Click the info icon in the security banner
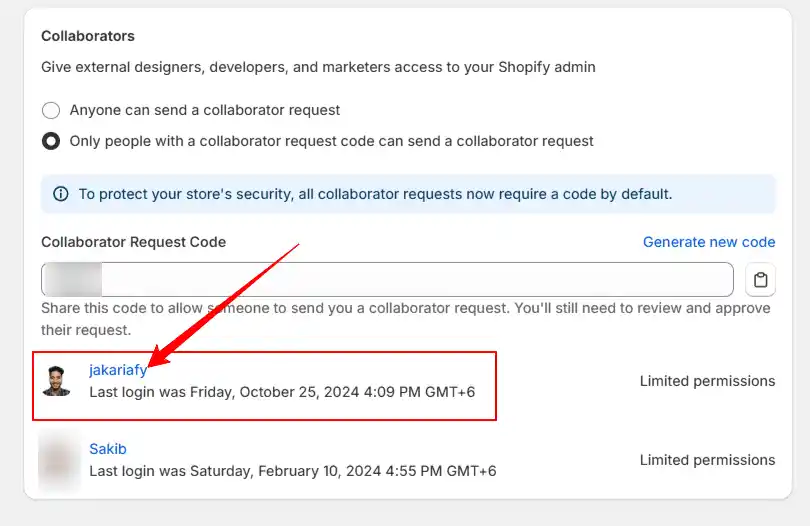Viewport: 810px width, 526px height. tap(61, 194)
